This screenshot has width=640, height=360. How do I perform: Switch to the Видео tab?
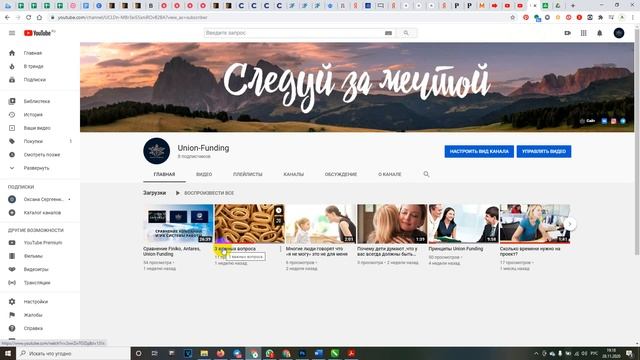(x=204, y=174)
